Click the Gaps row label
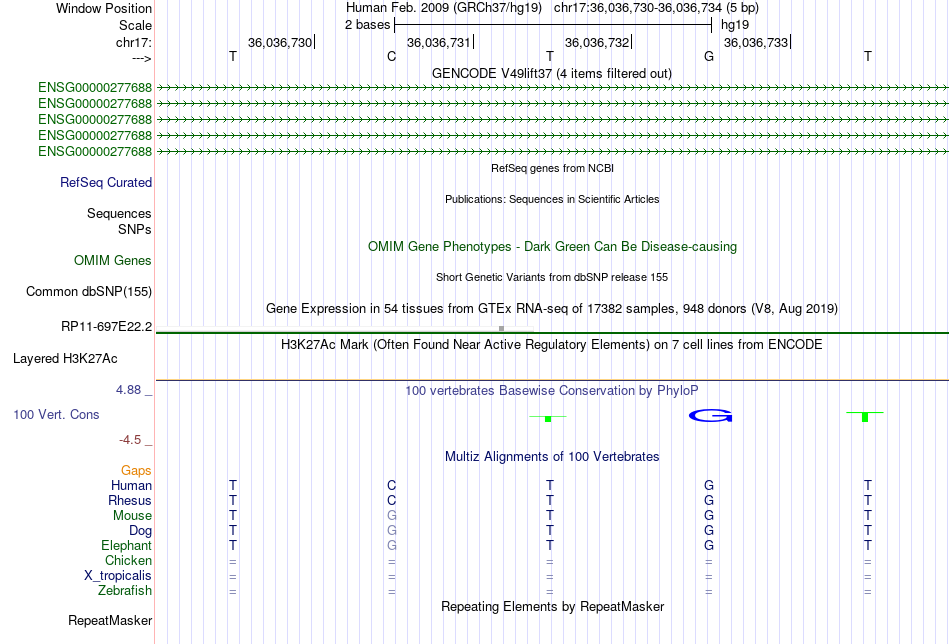Screen dimensions: 950x644 [x=136, y=471]
